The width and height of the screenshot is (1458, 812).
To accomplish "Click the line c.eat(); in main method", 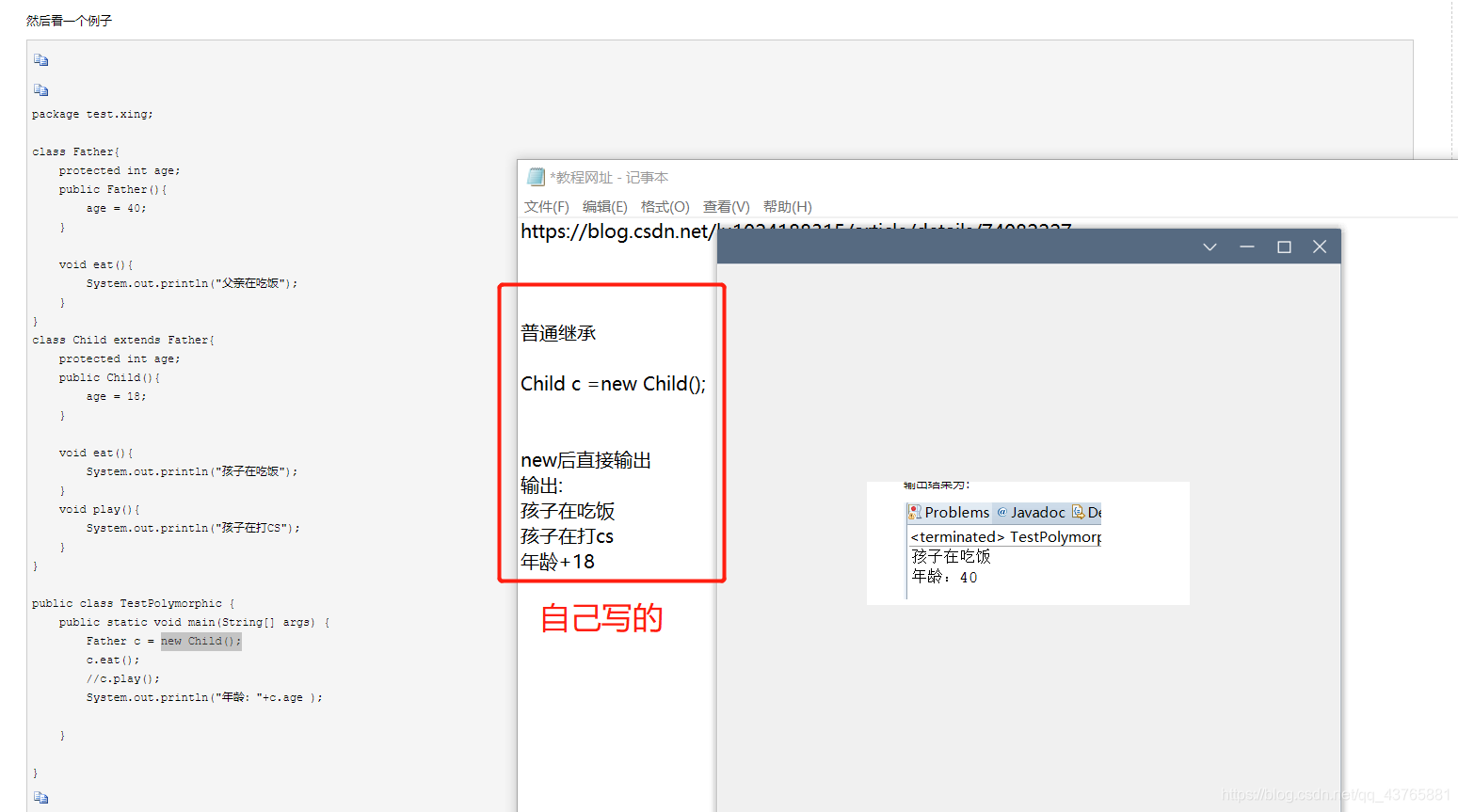I will point(113,660).
